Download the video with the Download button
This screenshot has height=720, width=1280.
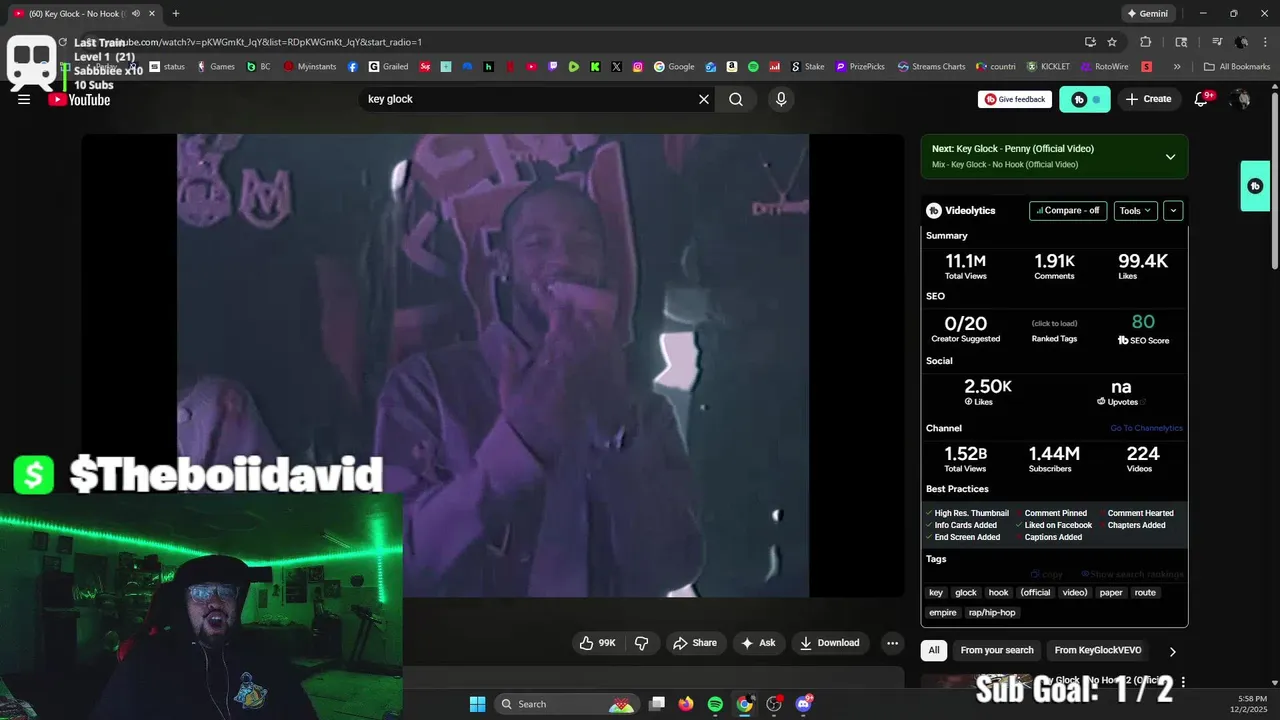click(829, 643)
